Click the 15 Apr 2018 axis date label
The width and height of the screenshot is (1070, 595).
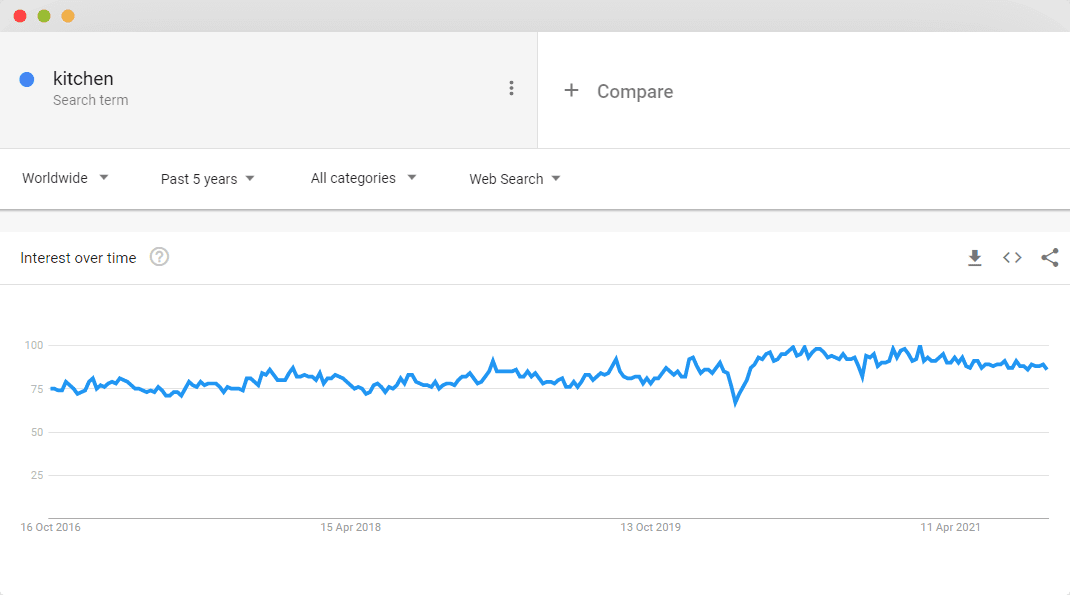351,527
